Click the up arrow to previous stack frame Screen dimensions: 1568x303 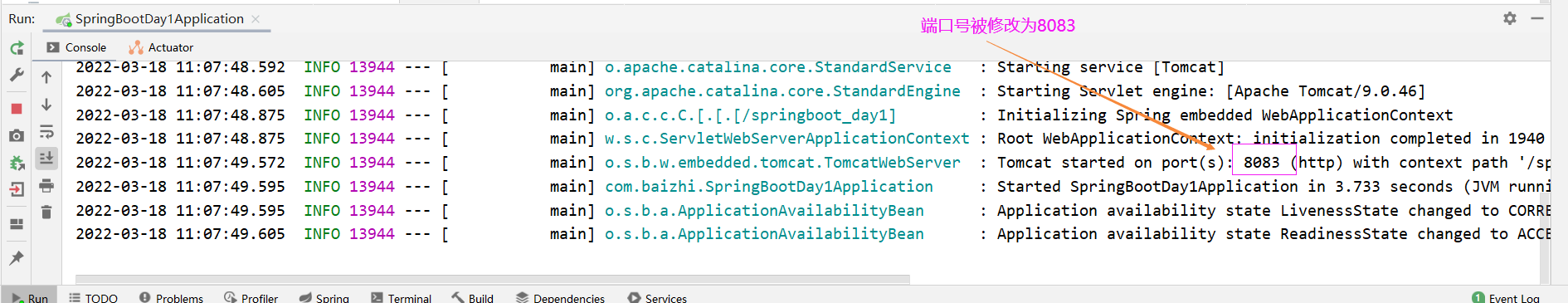point(46,77)
